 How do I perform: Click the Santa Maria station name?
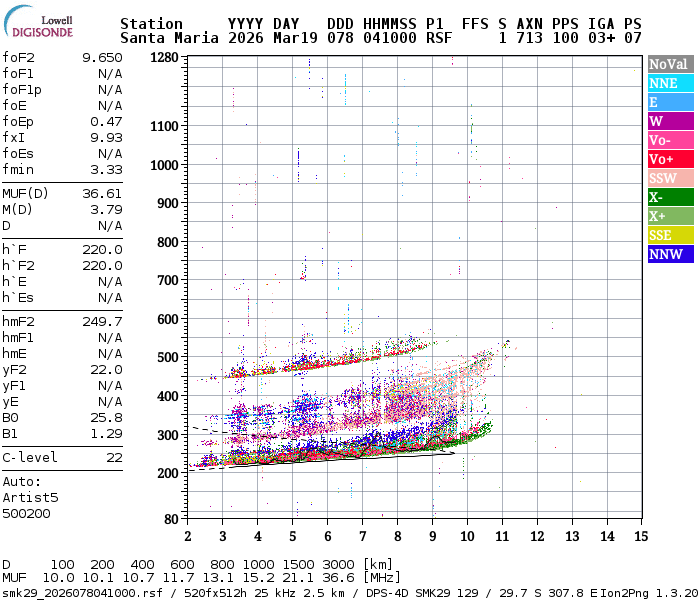(x=170, y=38)
